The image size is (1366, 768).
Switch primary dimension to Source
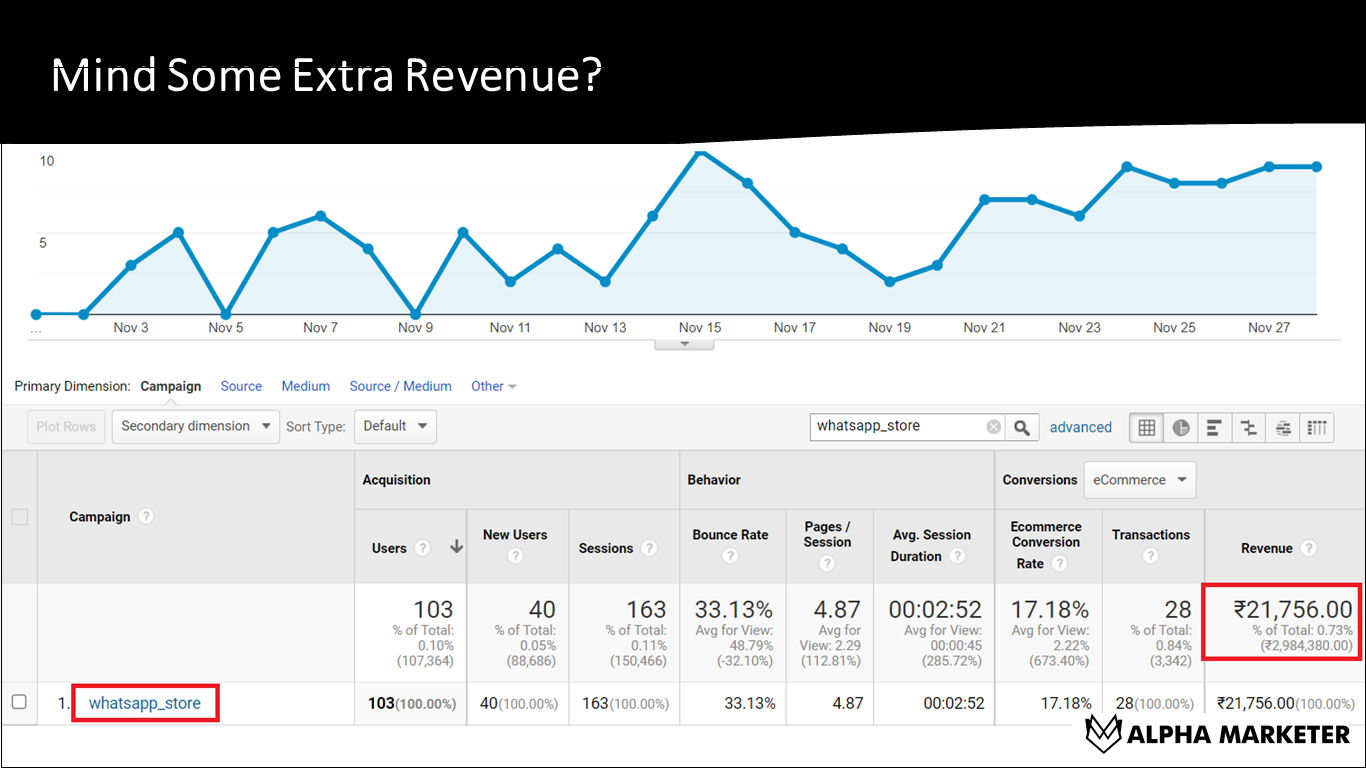point(241,386)
